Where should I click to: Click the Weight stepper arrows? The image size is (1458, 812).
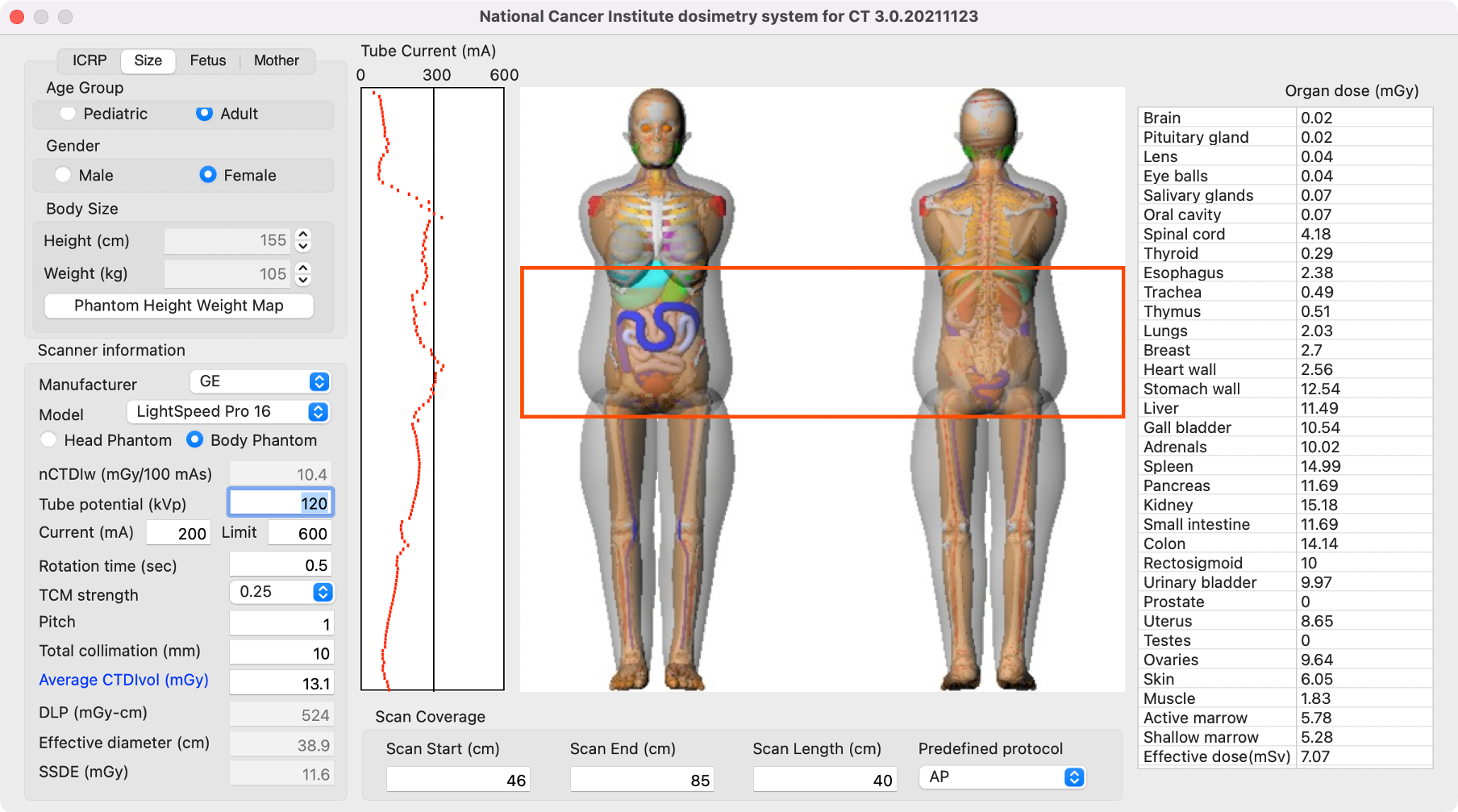click(303, 274)
